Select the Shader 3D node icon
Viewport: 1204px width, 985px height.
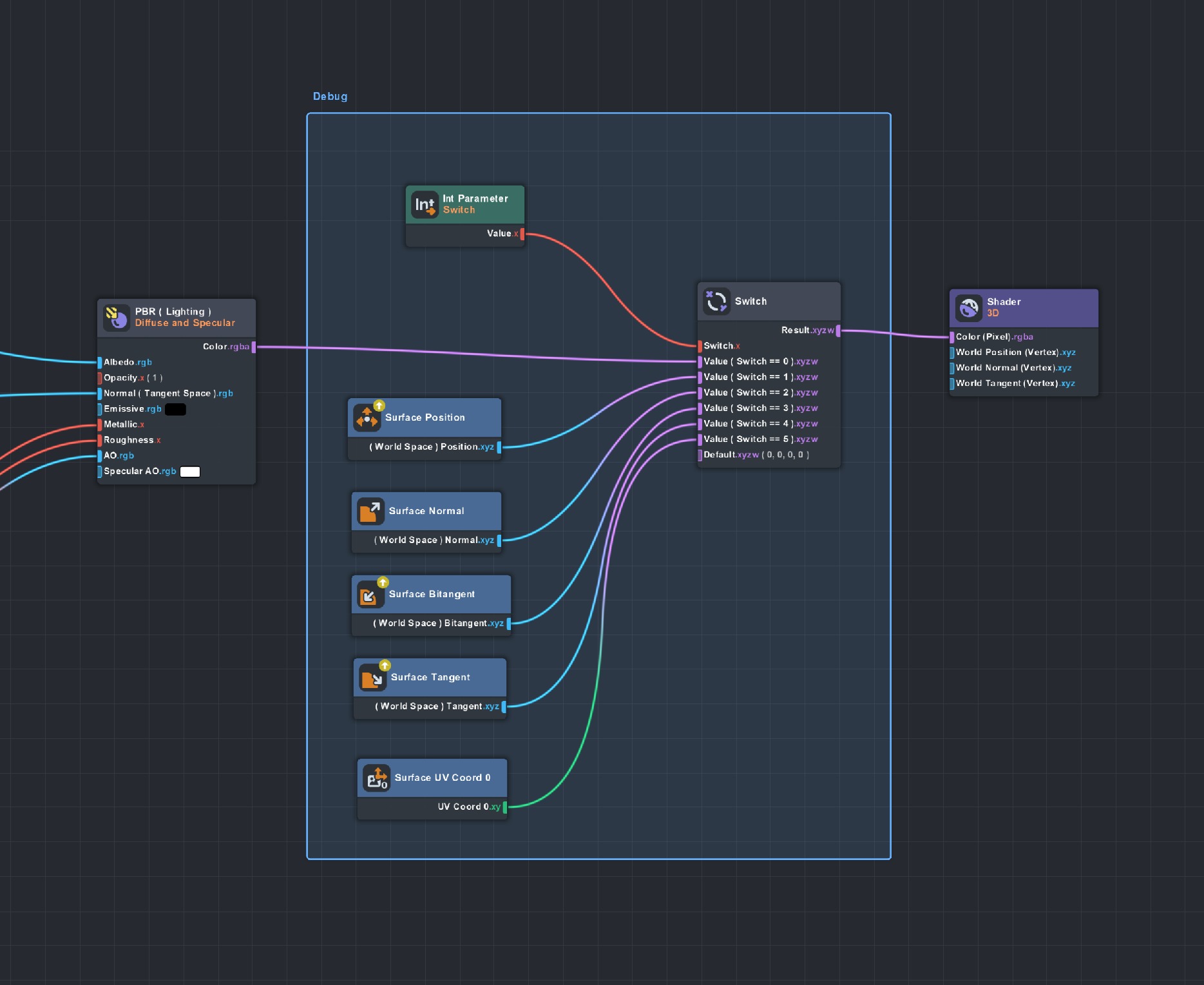click(x=968, y=308)
